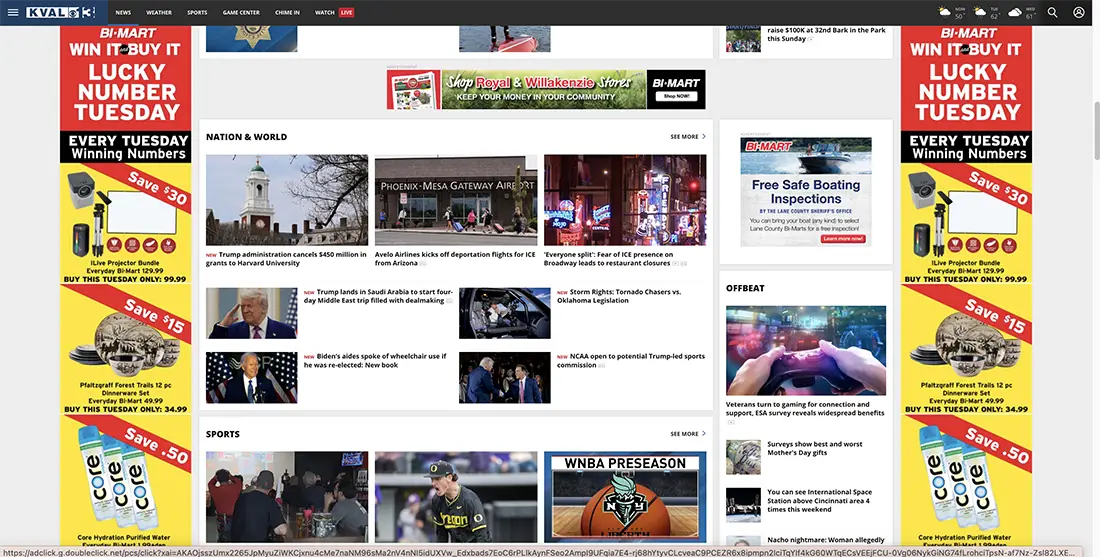
Task: Click the Trump saluting thumbnail
Action: (x=251, y=313)
